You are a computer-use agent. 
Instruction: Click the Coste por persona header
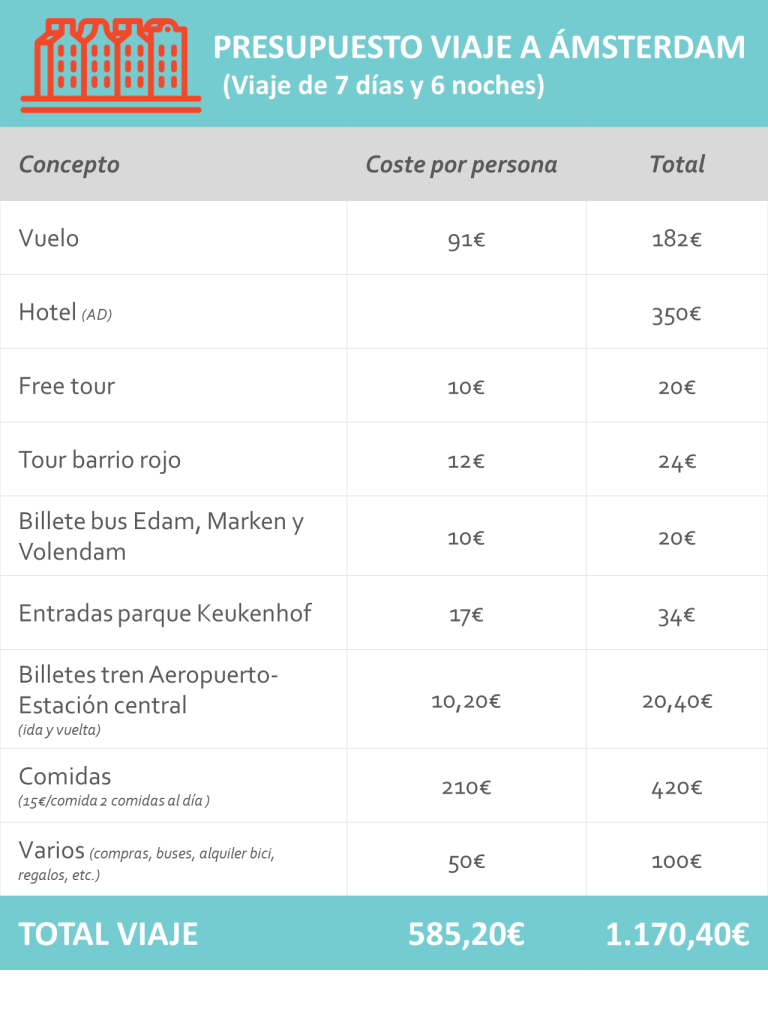pos(461,165)
